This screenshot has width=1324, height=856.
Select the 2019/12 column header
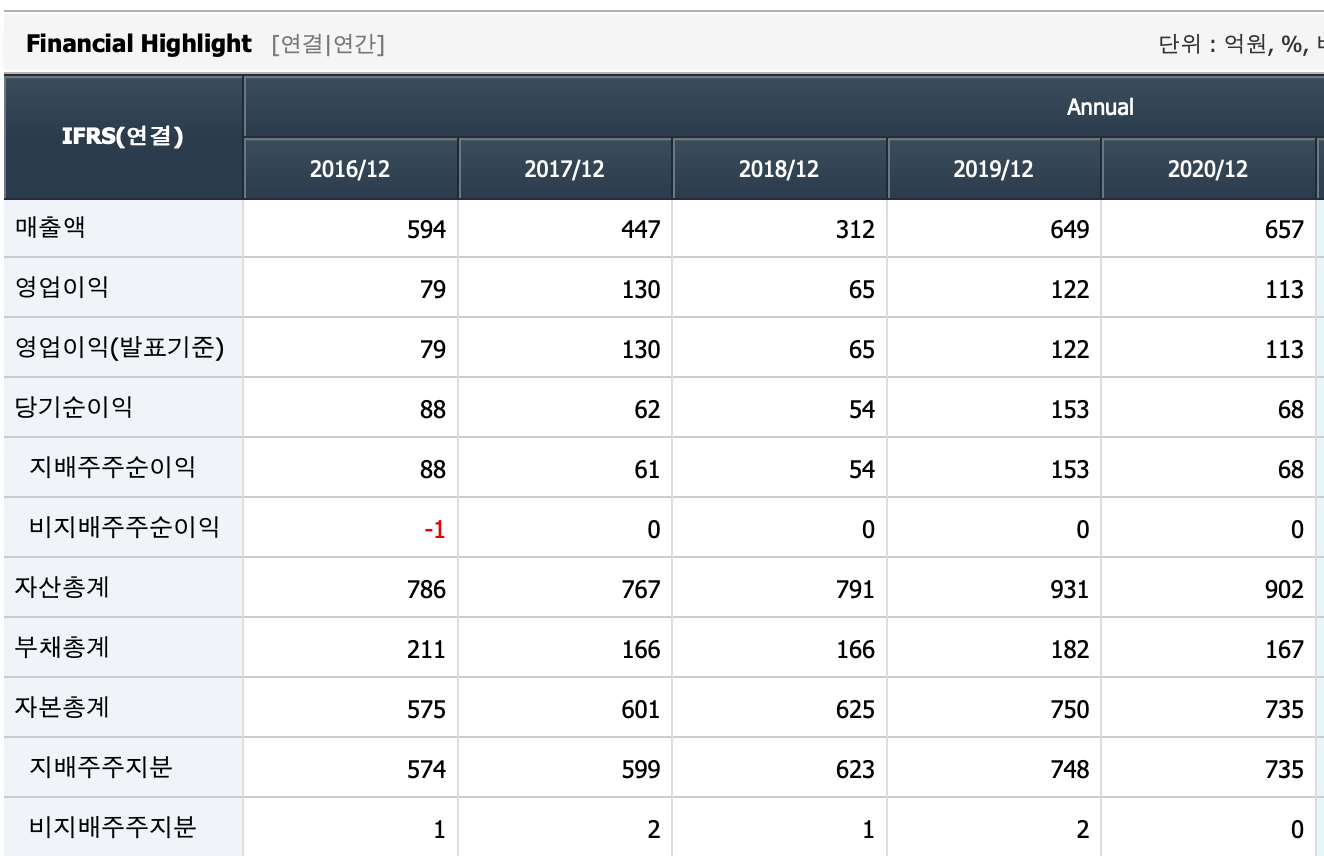tap(994, 168)
